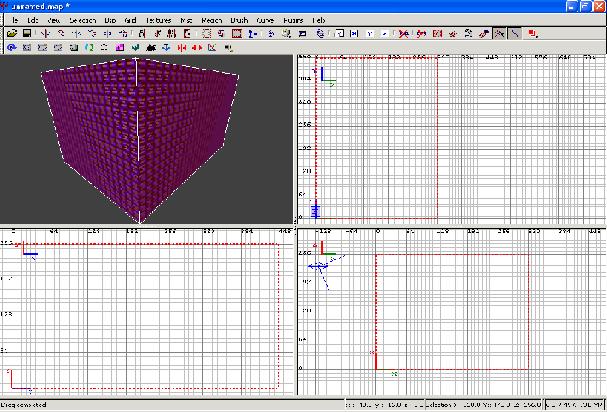Open the Selection menu

[x=82, y=21]
